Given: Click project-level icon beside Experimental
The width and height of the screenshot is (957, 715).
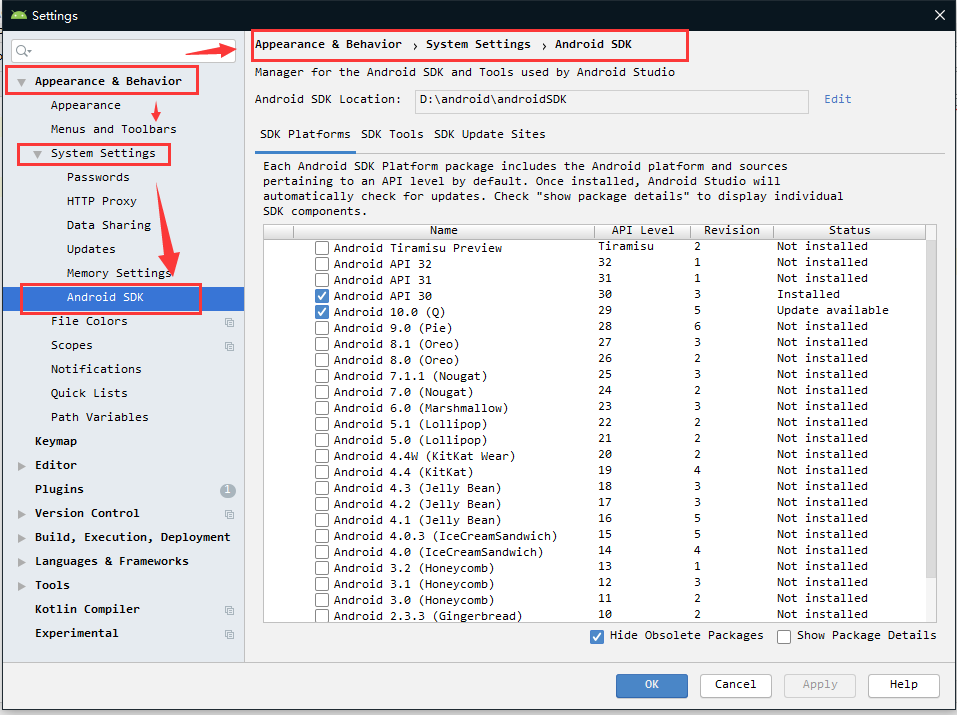Looking at the screenshot, I should point(229,634).
